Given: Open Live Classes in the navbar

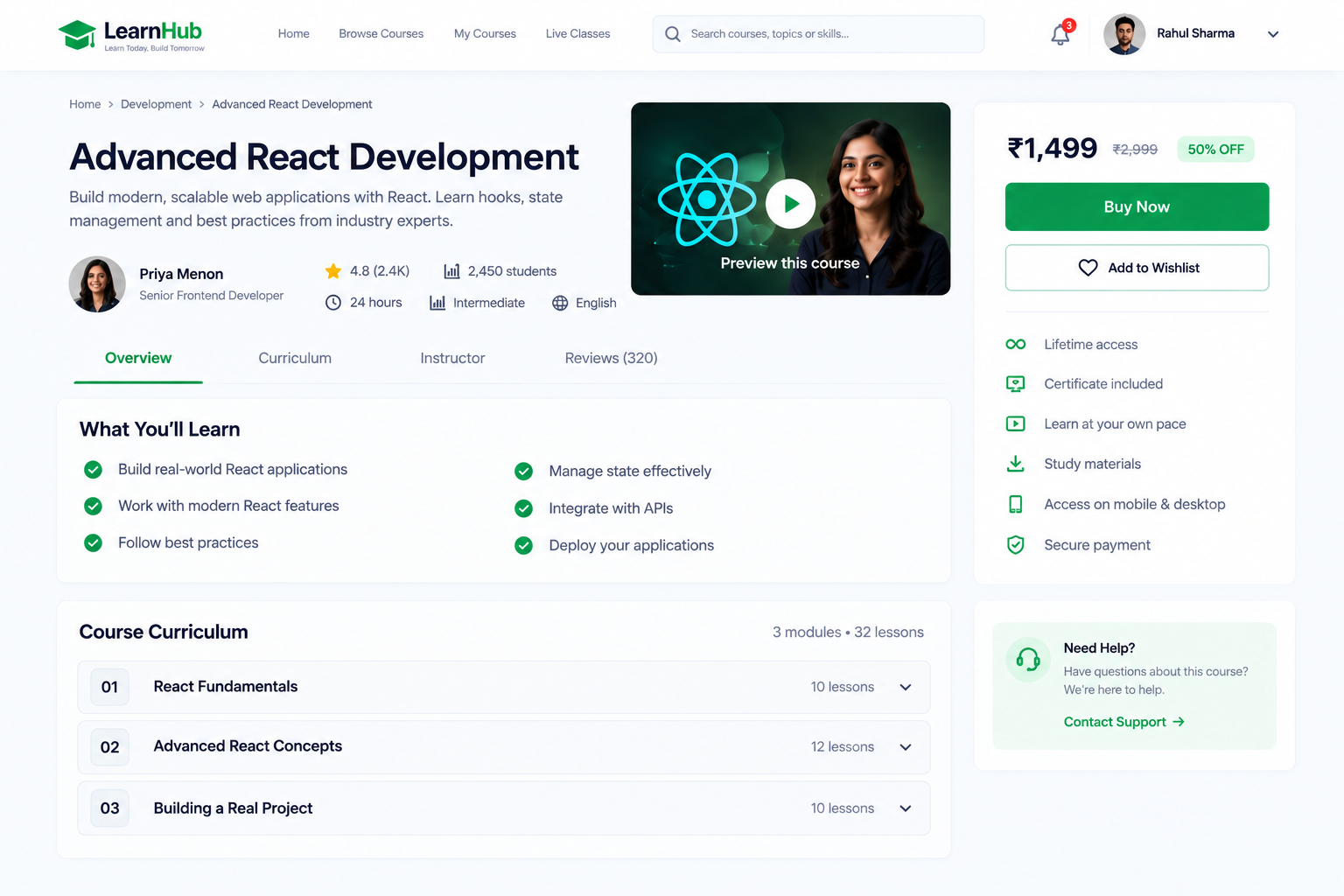Looking at the screenshot, I should pyautogui.click(x=577, y=34).
